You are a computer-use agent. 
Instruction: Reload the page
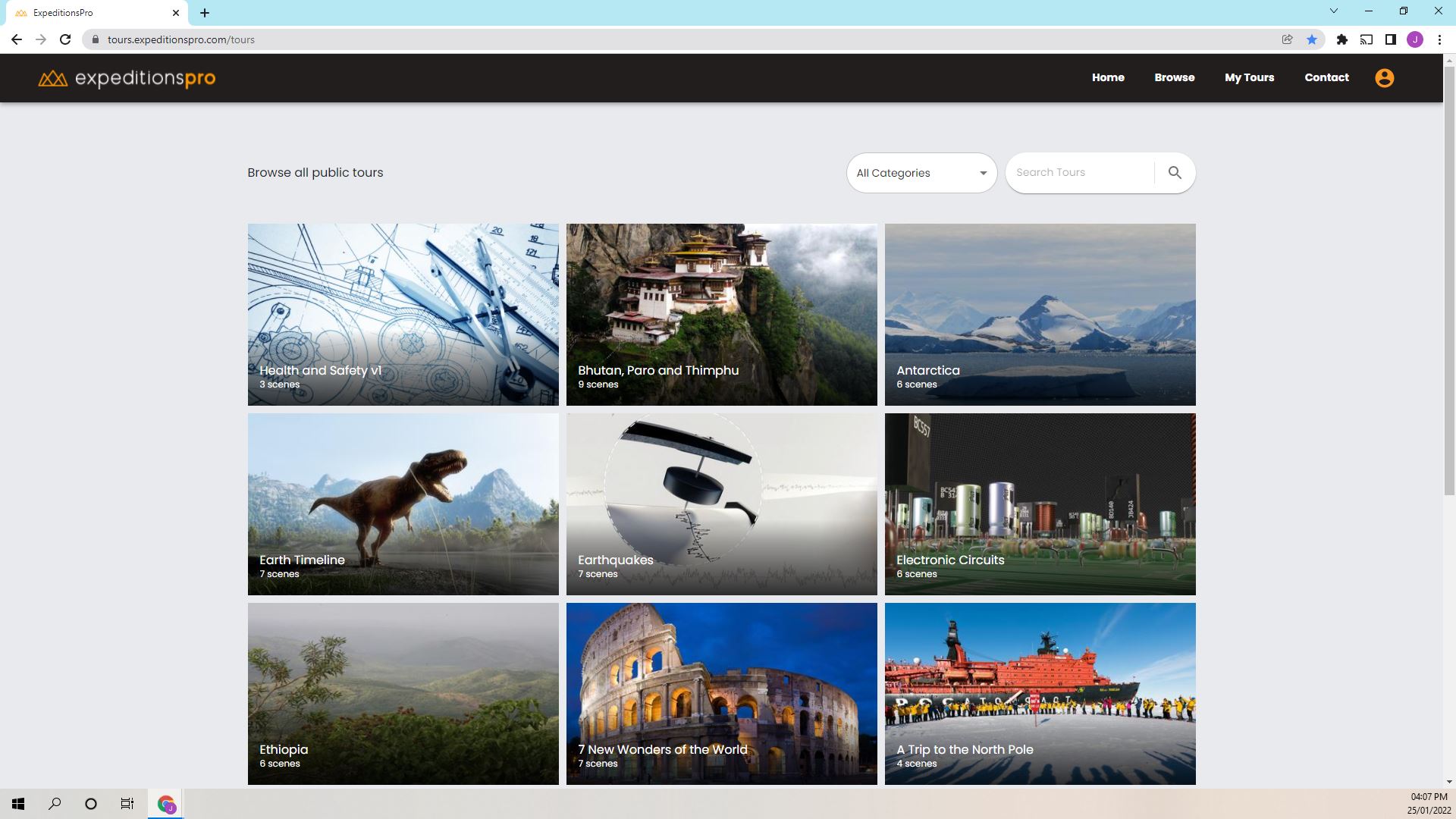coord(65,39)
